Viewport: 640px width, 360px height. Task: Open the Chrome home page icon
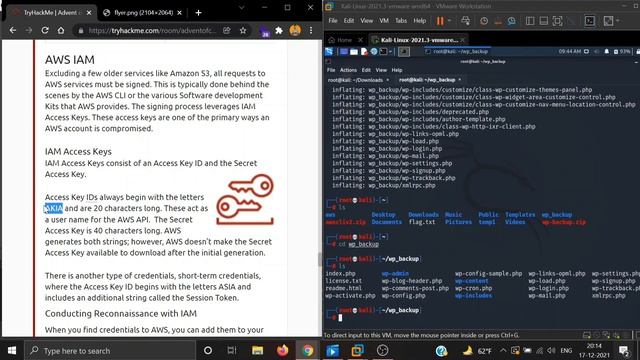pos(61,30)
